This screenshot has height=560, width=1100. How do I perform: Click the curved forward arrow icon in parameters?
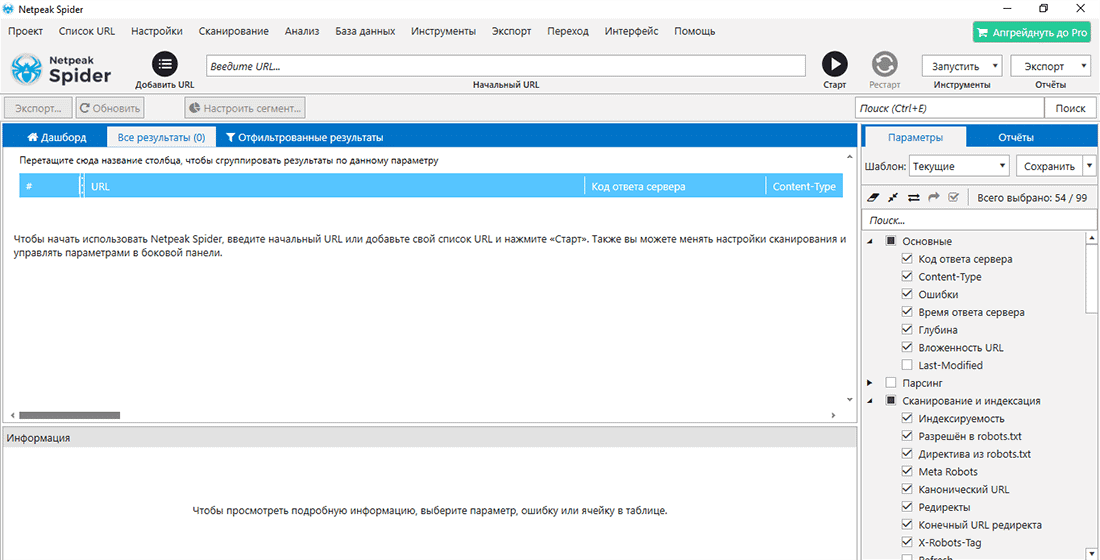pyautogui.click(x=933, y=198)
